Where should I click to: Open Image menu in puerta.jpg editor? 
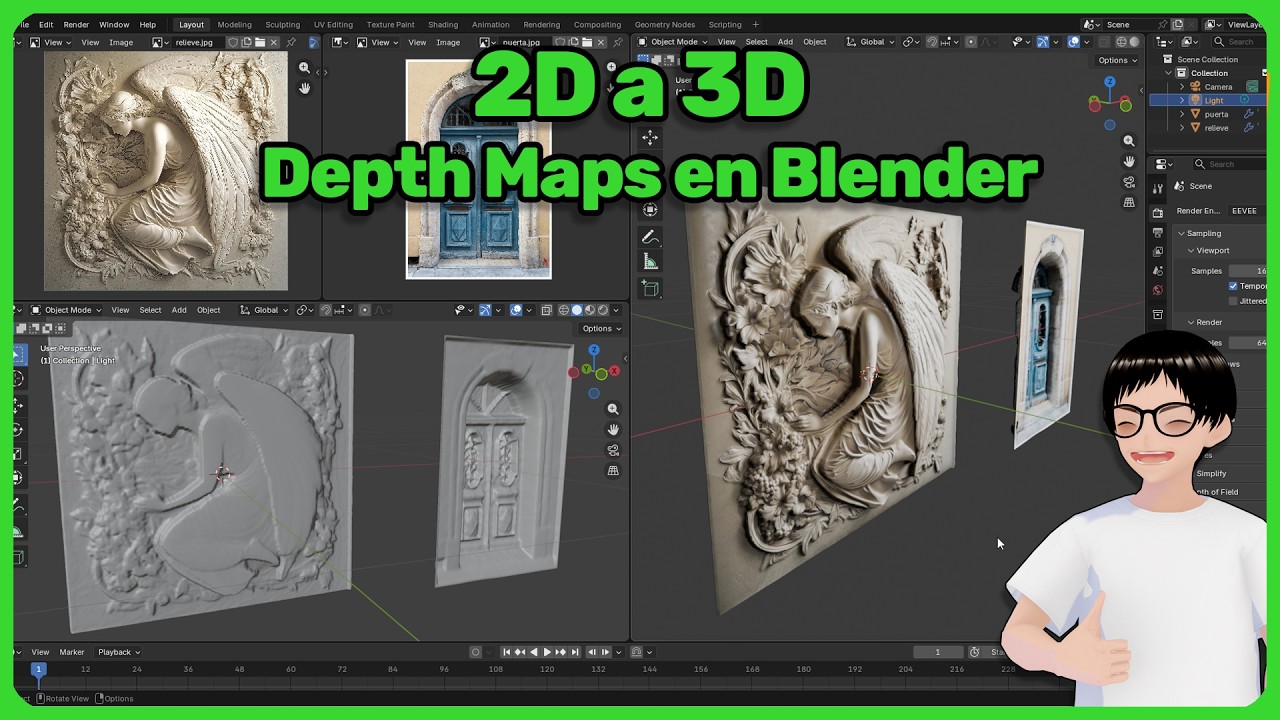pos(448,42)
